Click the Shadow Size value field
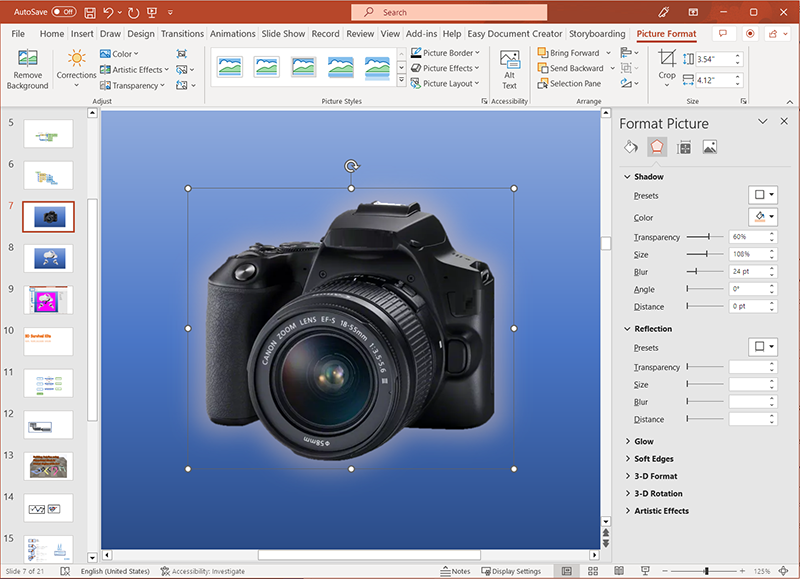 (x=748, y=254)
